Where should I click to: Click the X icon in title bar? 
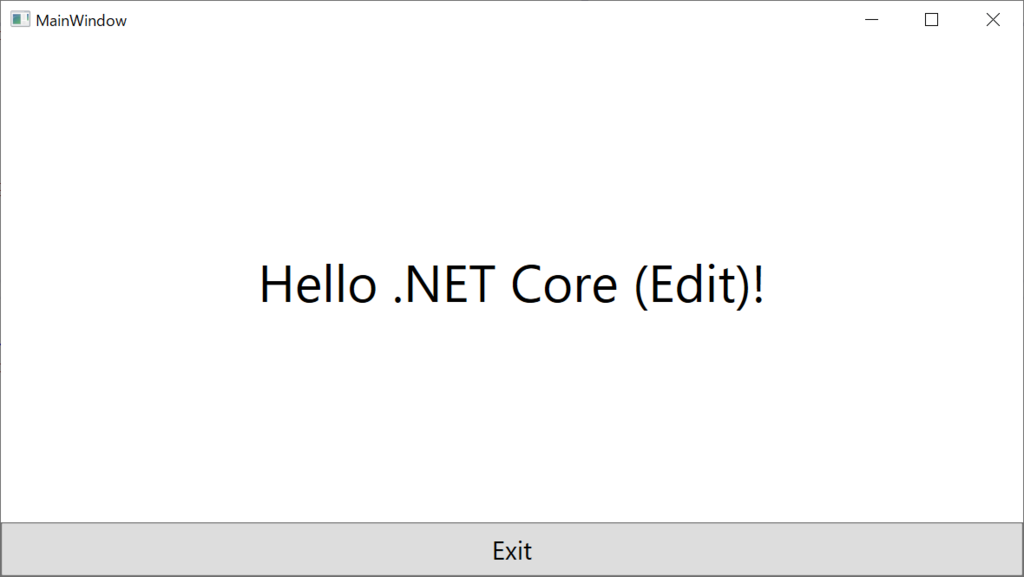pyautogui.click(x=993, y=20)
